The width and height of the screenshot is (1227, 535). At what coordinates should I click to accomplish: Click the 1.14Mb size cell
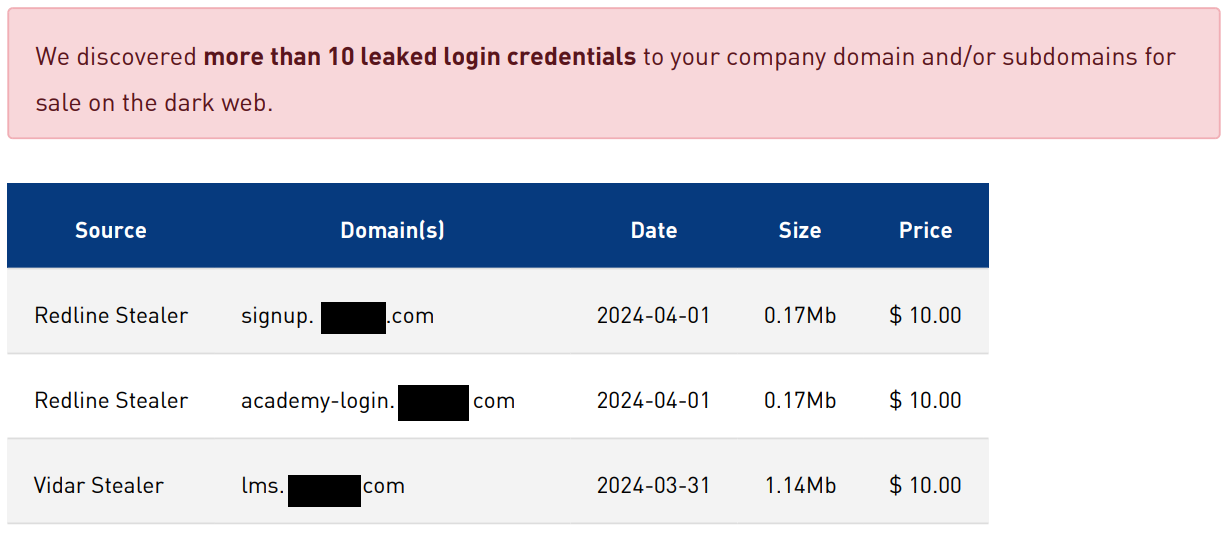point(800,486)
